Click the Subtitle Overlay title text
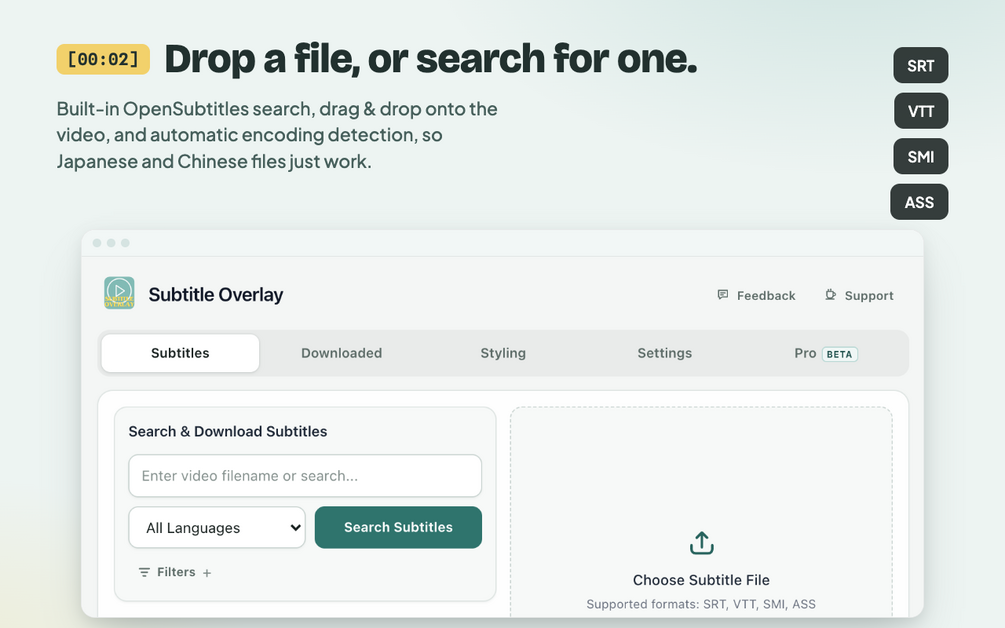The height and width of the screenshot is (628, 1005). tap(216, 295)
